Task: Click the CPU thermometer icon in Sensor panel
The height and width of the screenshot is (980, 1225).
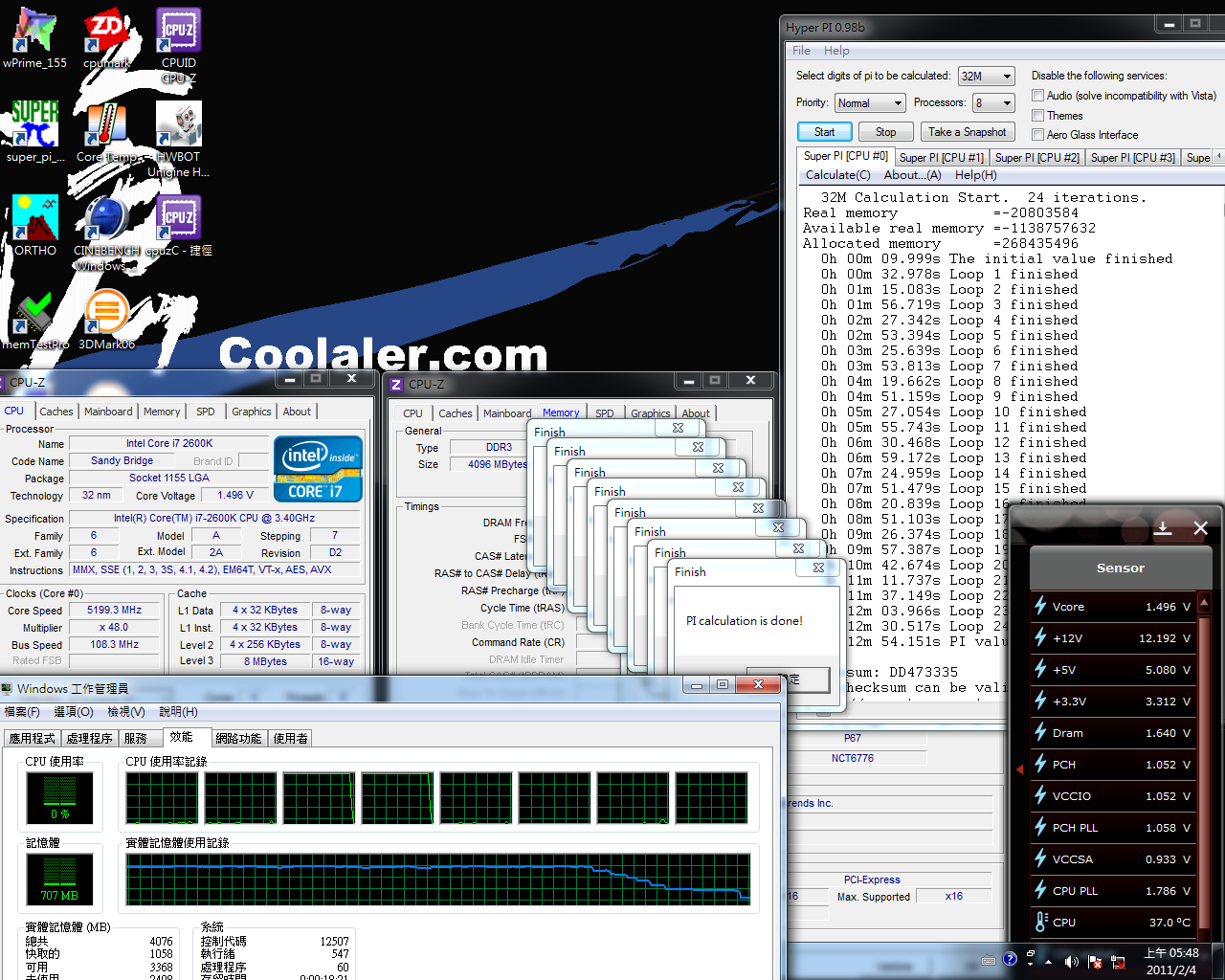Action: (x=1041, y=922)
